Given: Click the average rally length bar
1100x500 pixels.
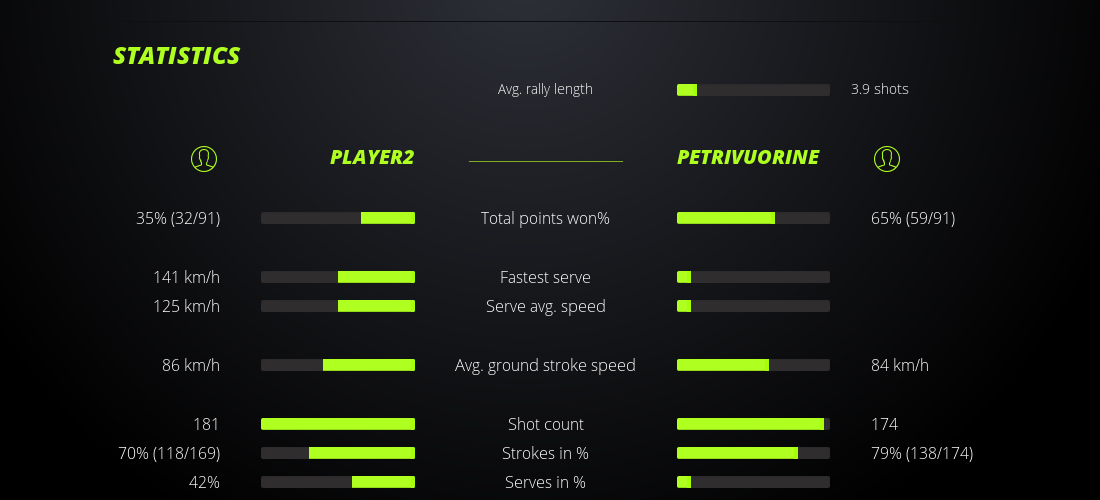Looking at the screenshot, I should pos(753,90).
